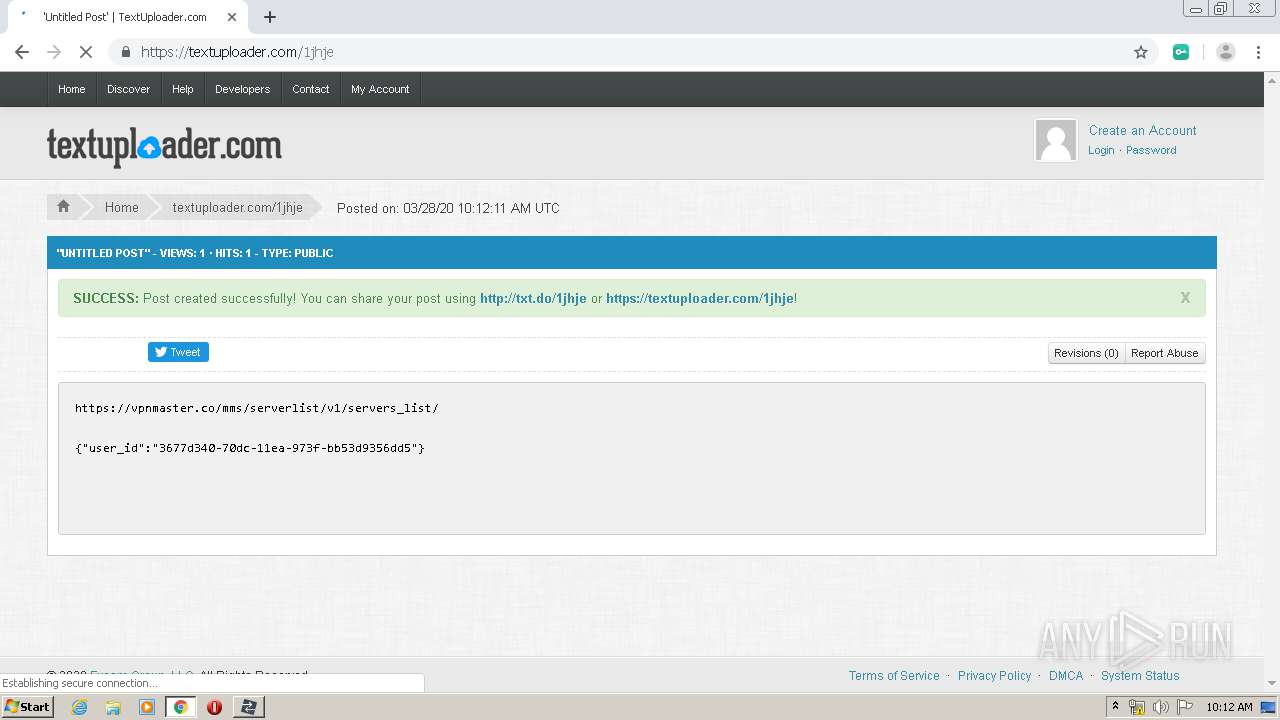Open a new browser tab
The image size is (1280, 720).
pyautogui.click(x=270, y=17)
